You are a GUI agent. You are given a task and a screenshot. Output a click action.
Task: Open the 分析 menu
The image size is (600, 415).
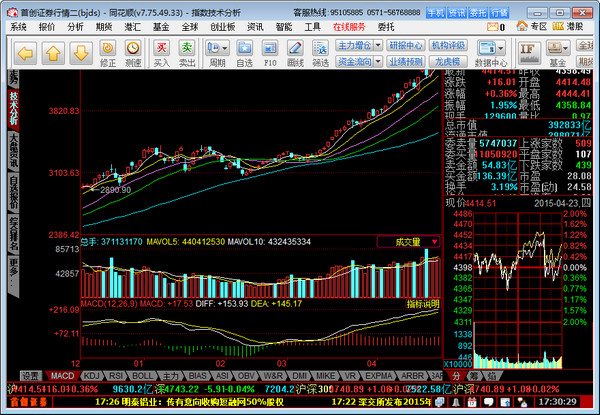pos(76,27)
